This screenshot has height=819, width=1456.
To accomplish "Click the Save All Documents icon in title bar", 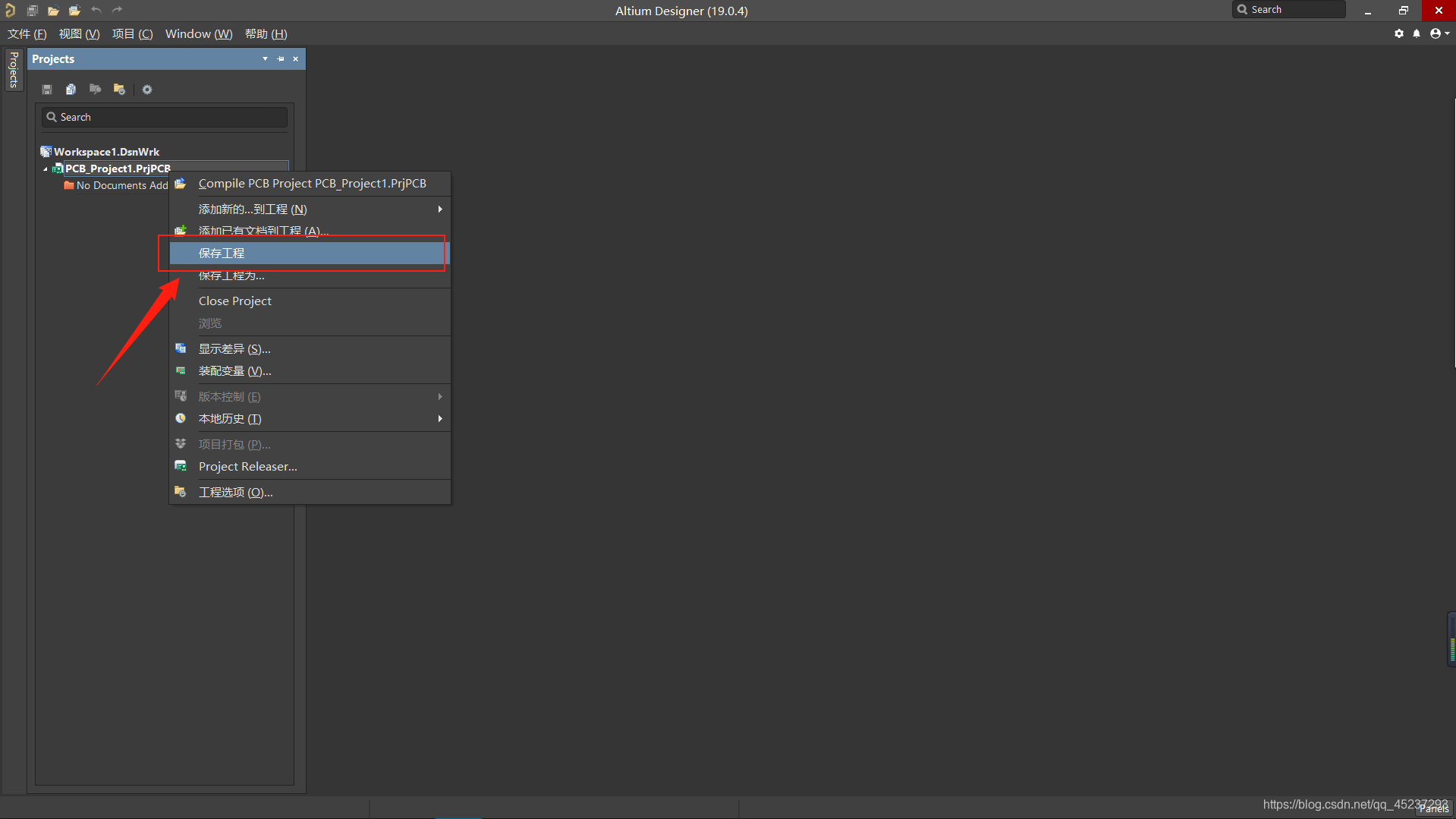I will click(x=32, y=11).
